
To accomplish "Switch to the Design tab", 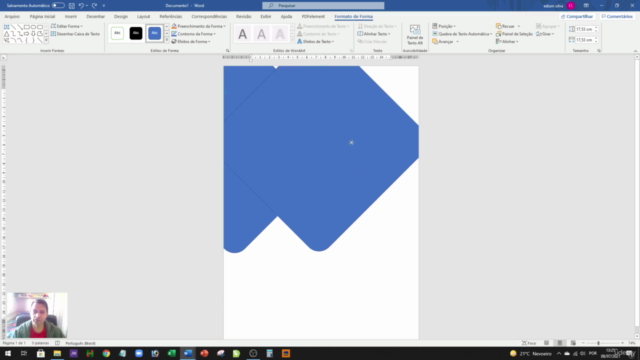I will [x=121, y=17].
